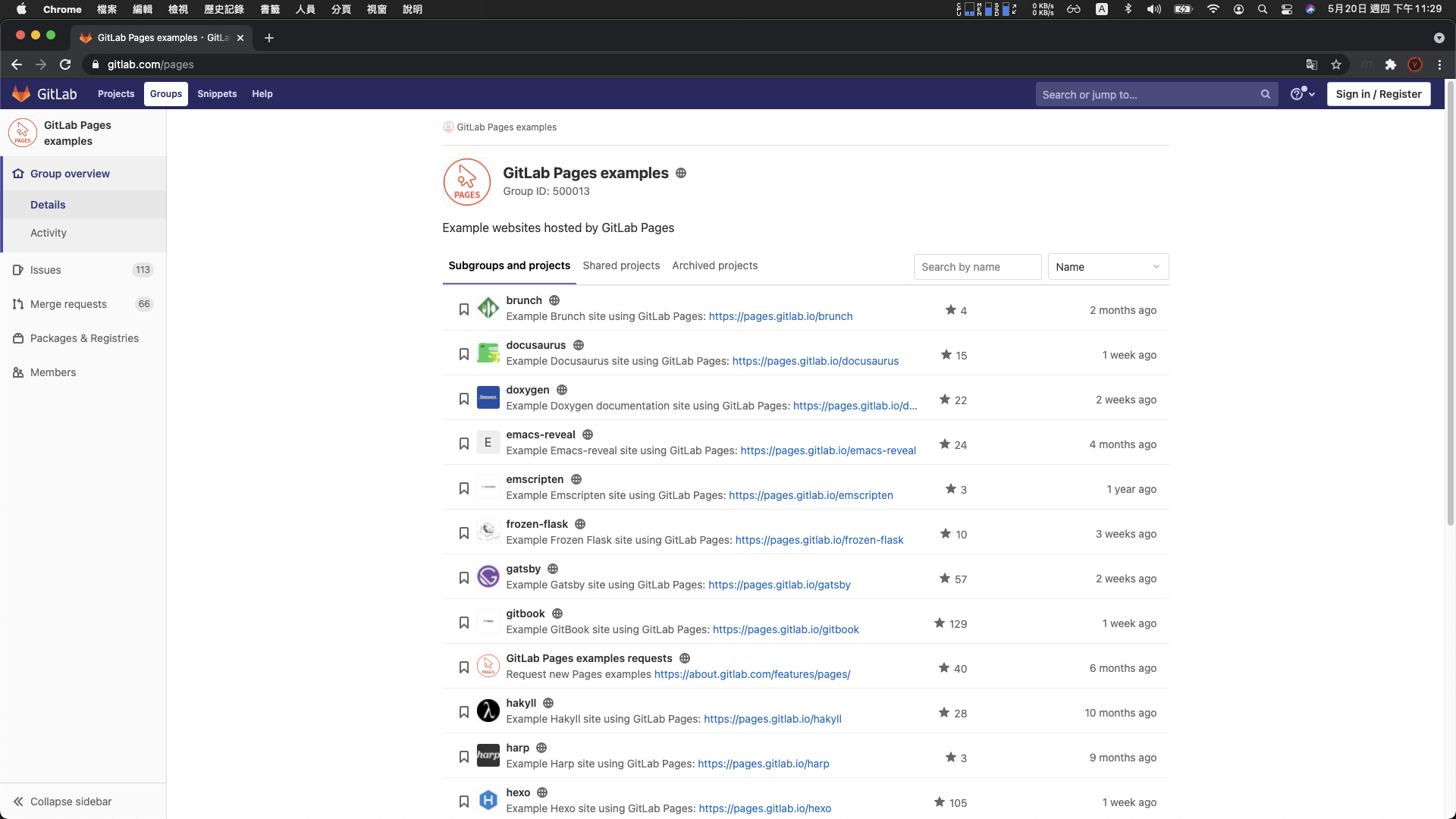This screenshot has width=1456, height=819.
Task: Open the Chrome extensions puzzle icon
Action: click(1390, 64)
